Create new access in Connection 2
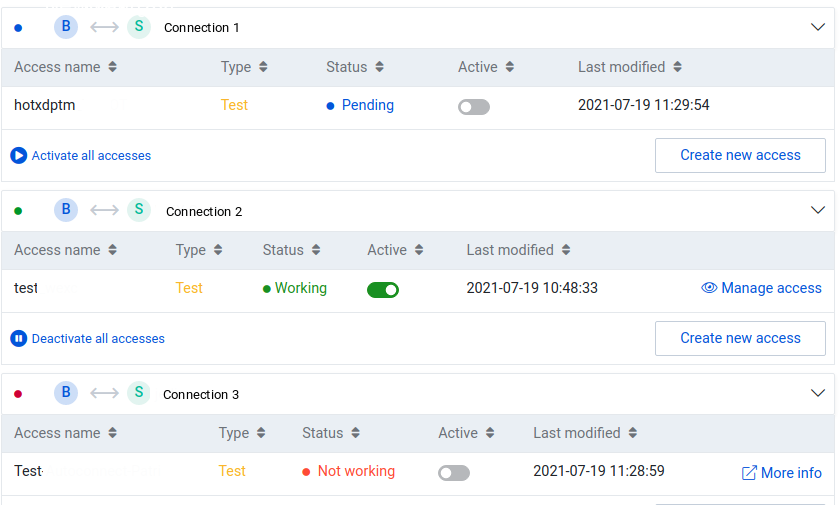This screenshot has height=505, width=840. coord(740,338)
